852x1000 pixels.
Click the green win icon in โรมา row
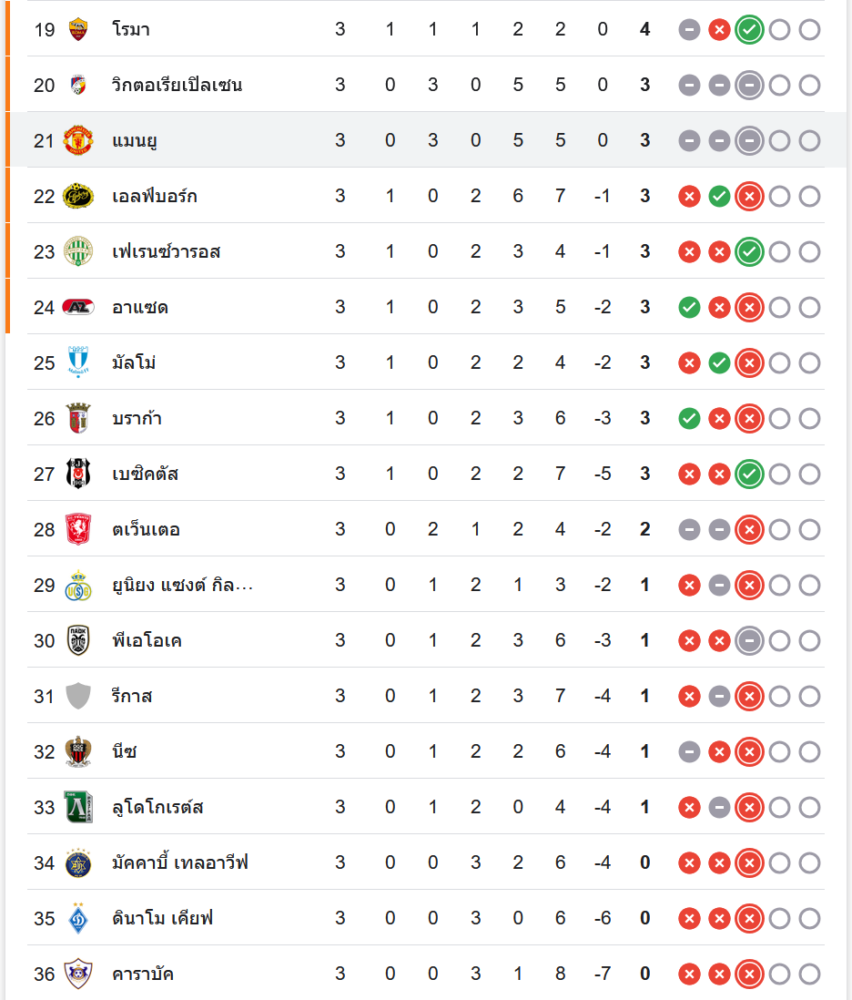coord(748,30)
